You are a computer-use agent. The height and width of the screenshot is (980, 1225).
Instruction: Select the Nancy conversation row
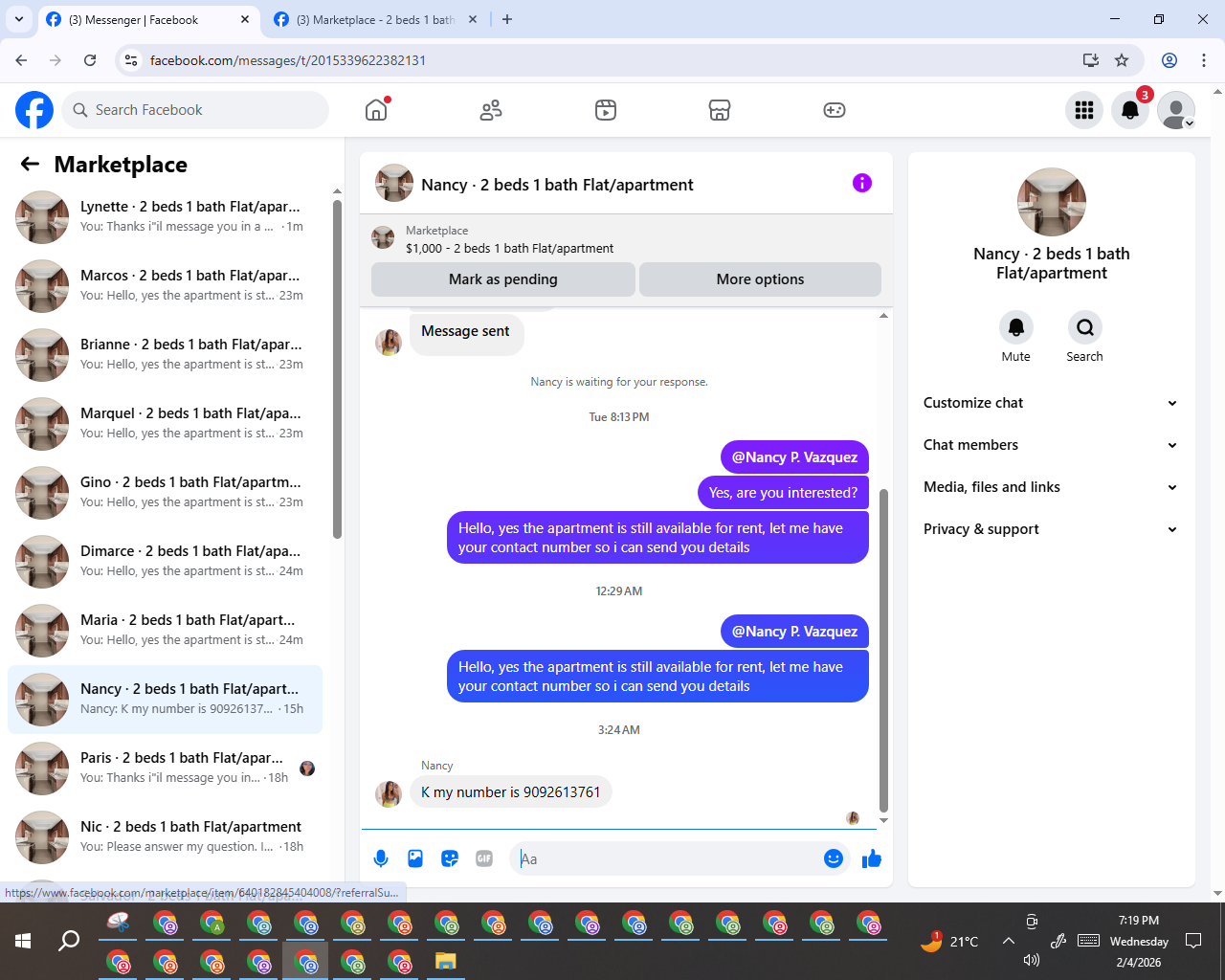(x=165, y=700)
